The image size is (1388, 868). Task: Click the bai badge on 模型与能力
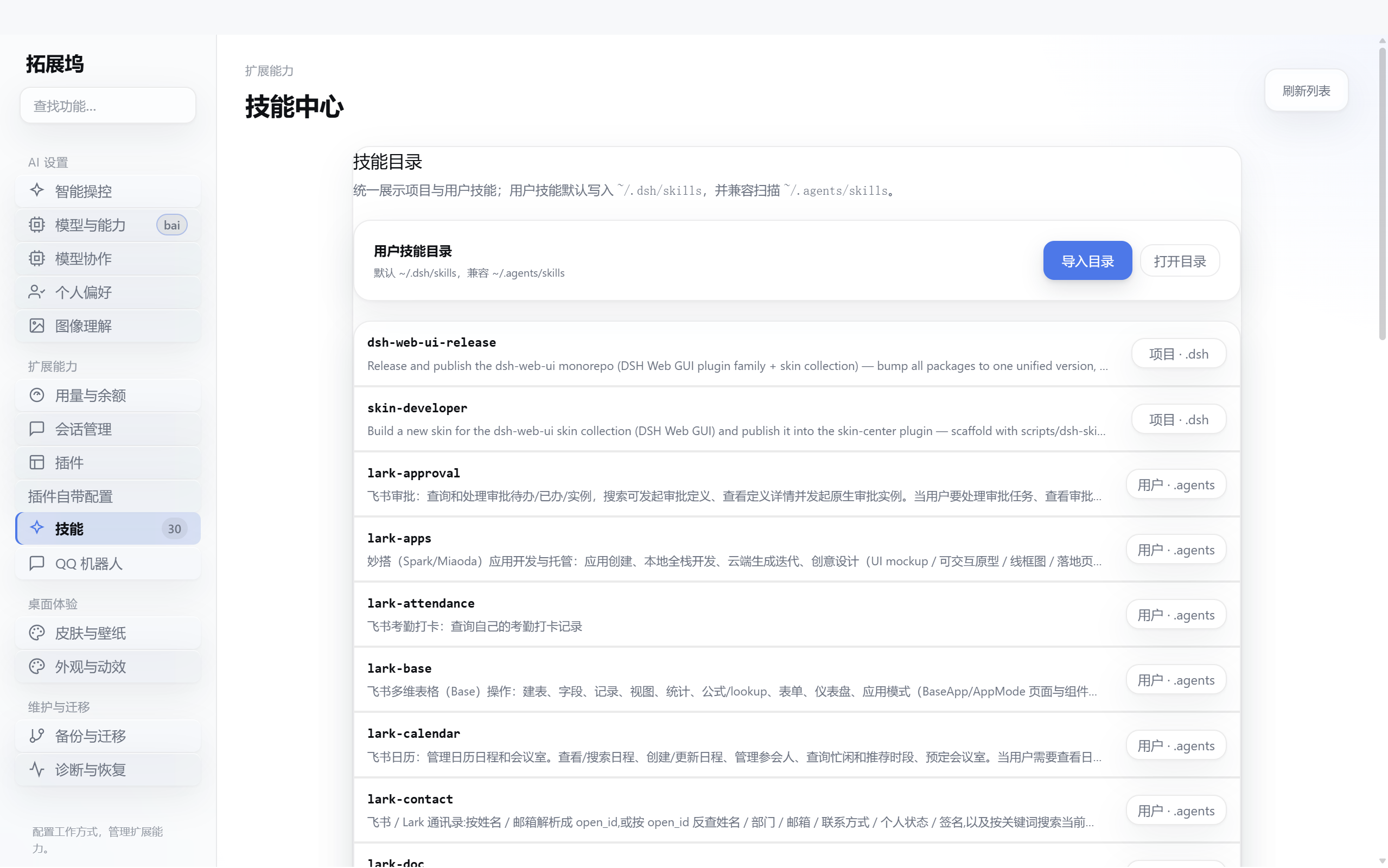tap(171, 225)
